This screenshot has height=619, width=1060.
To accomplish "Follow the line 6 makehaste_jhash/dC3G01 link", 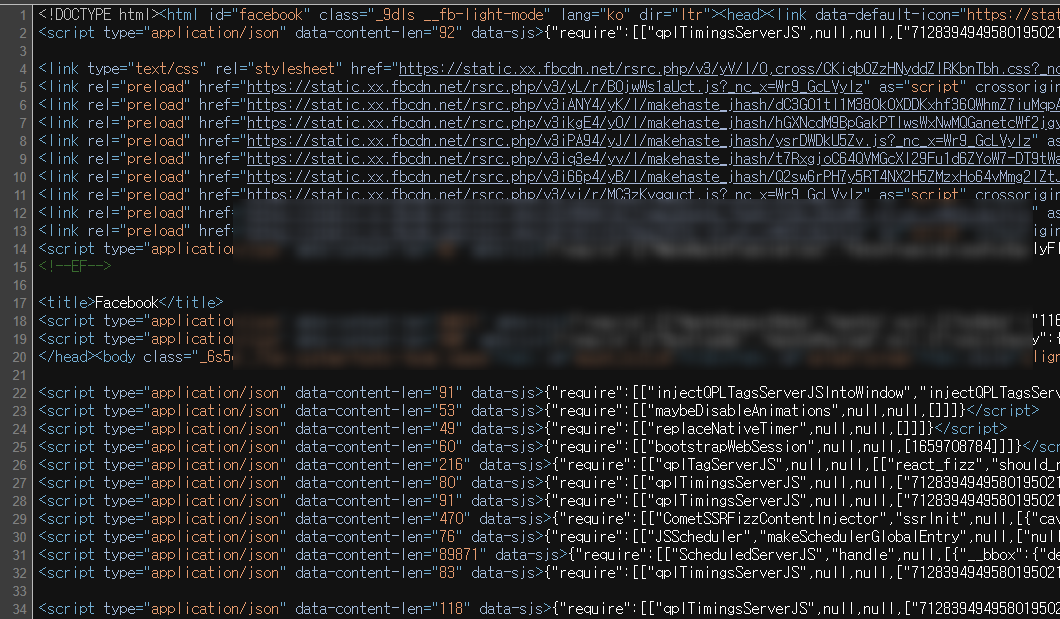I will tap(653, 105).
